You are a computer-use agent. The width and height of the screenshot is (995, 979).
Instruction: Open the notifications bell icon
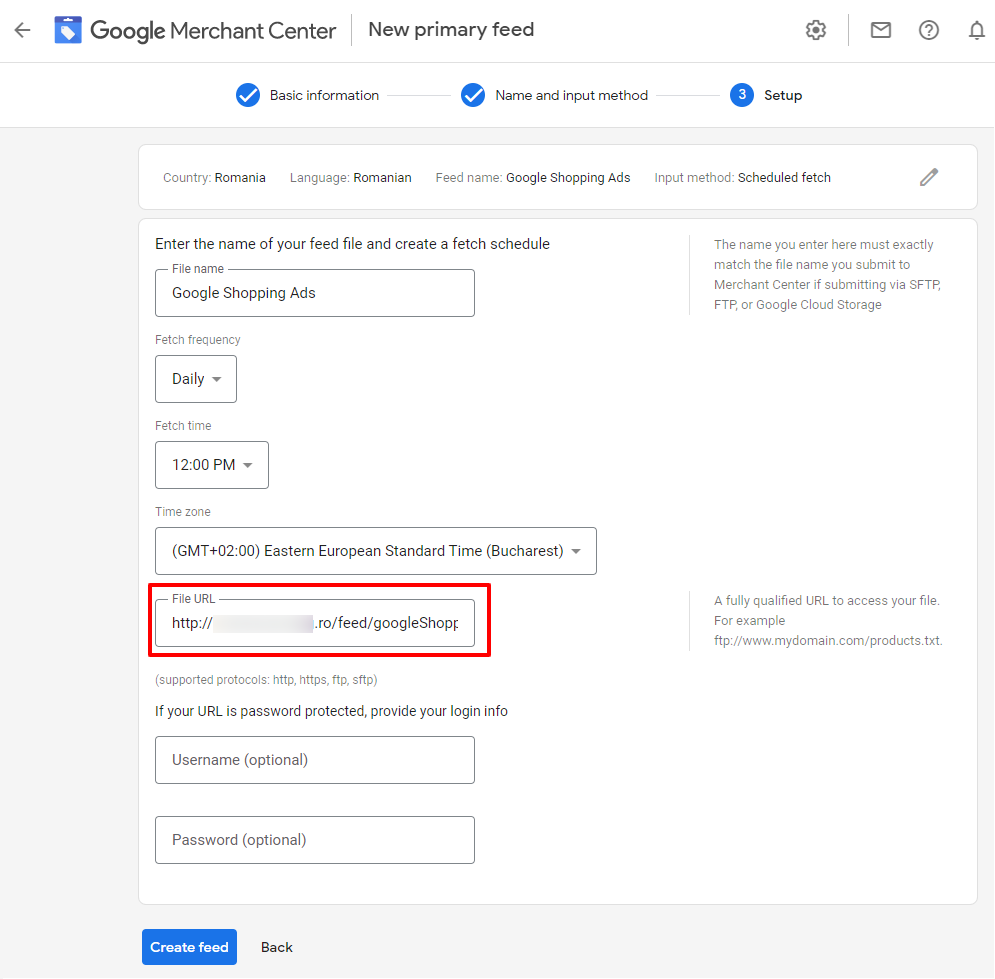977,30
